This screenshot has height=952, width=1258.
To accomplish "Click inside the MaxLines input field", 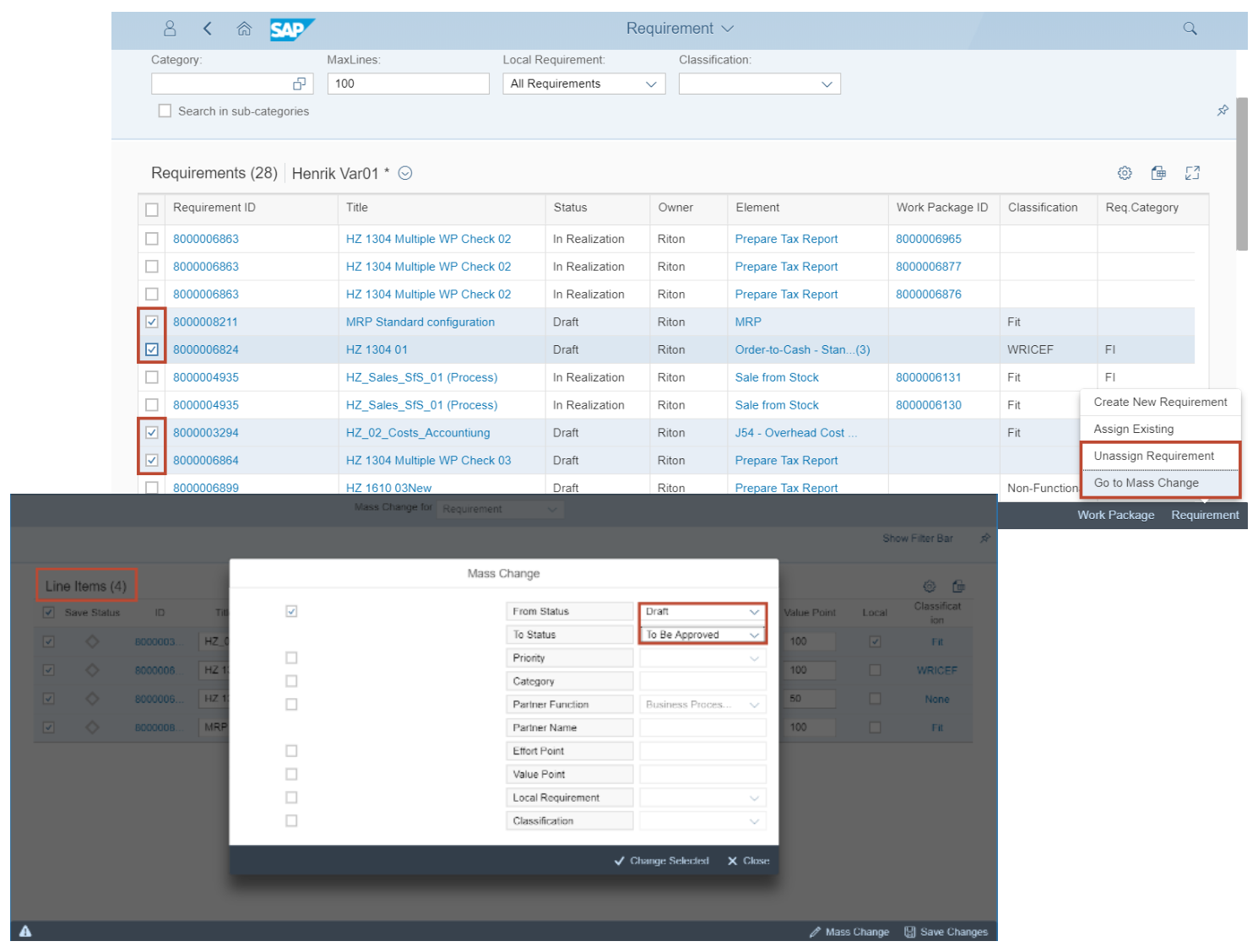I will click(408, 84).
